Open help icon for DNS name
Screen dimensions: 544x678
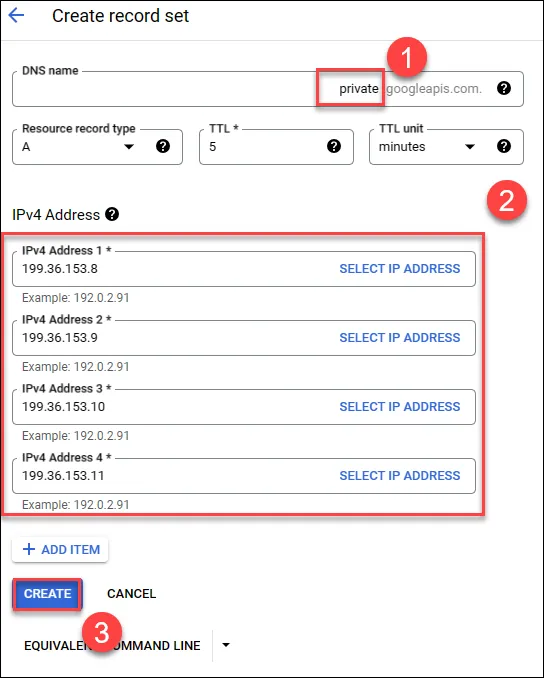pyautogui.click(x=504, y=88)
